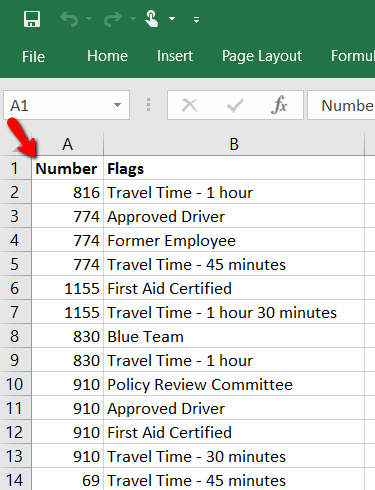The image size is (375, 490).
Task: Click the Touch/Mouse Mode hand icon
Action: [x=152, y=19]
